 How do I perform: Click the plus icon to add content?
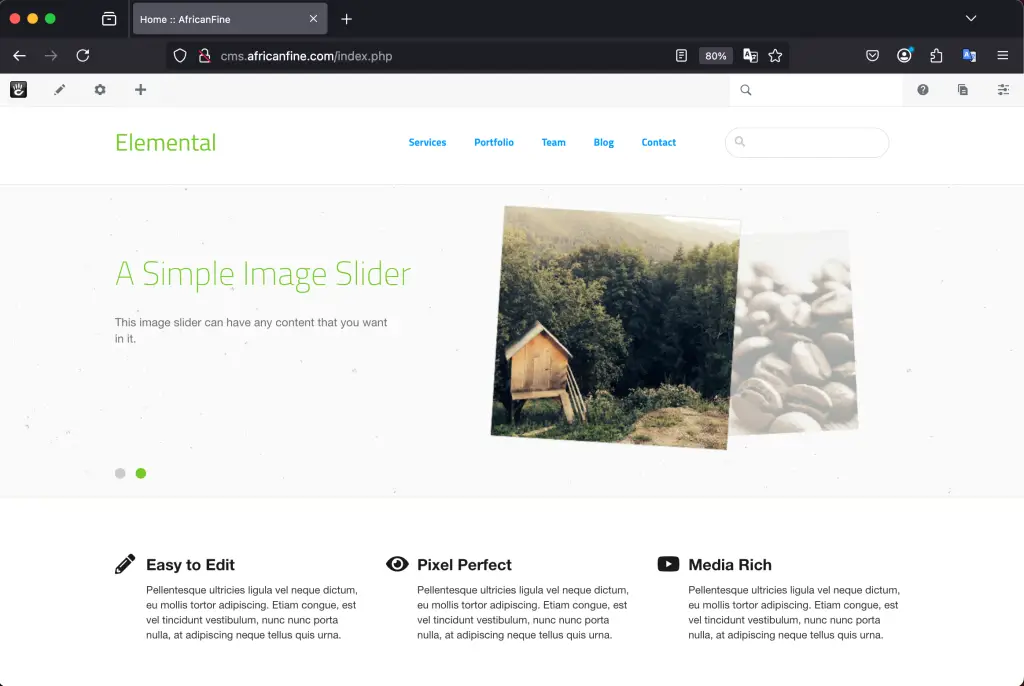click(140, 89)
